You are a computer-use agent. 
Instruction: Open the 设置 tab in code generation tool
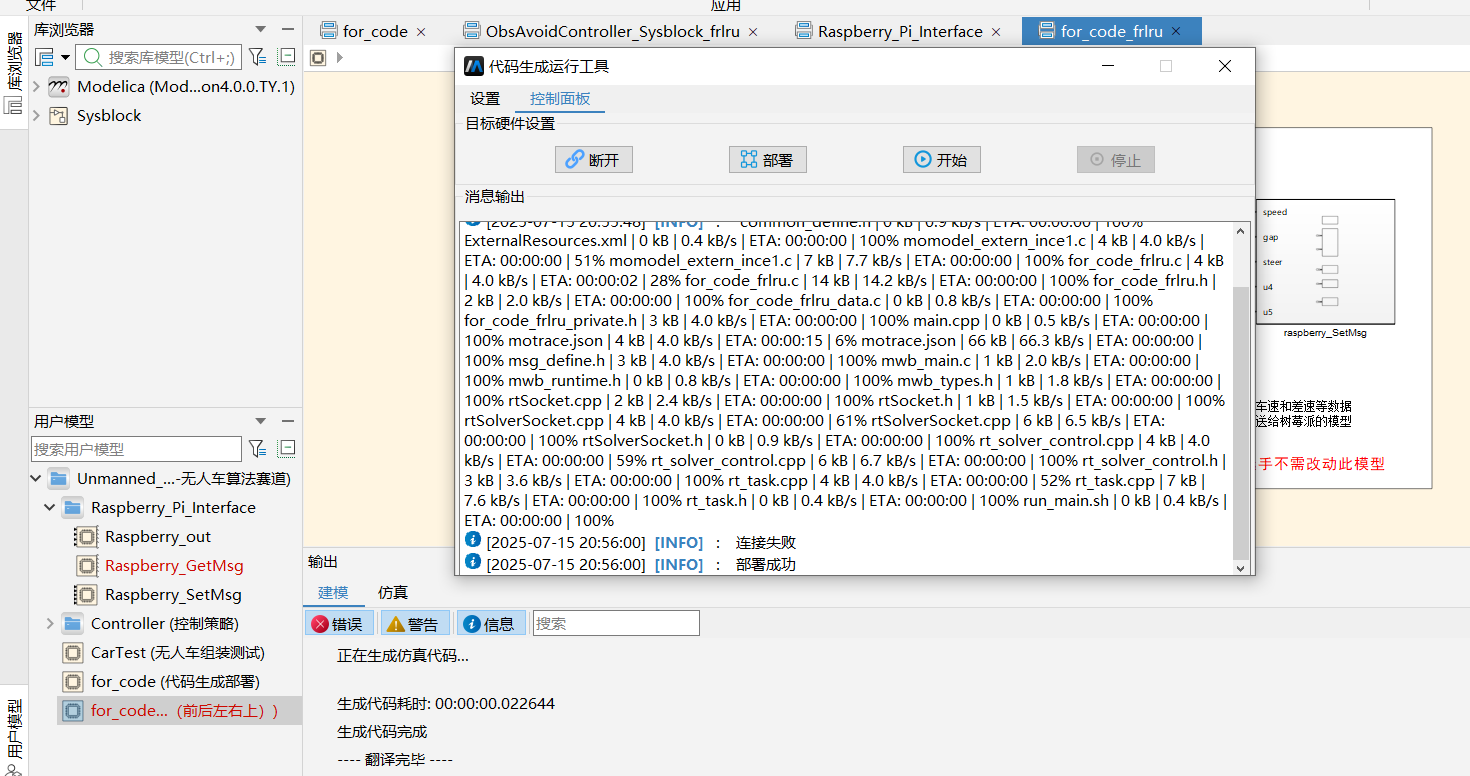coord(485,99)
